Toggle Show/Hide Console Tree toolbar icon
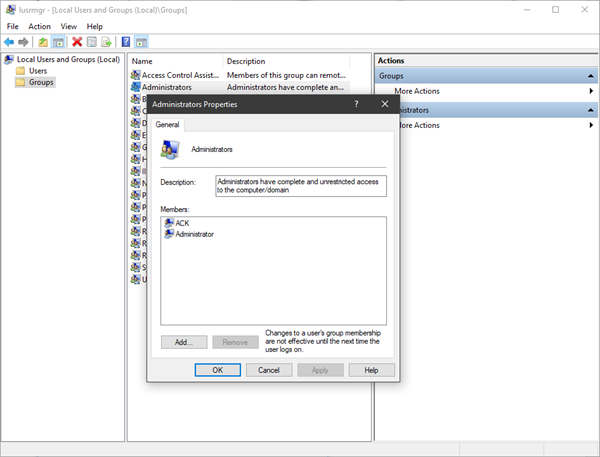 pos(58,42)
